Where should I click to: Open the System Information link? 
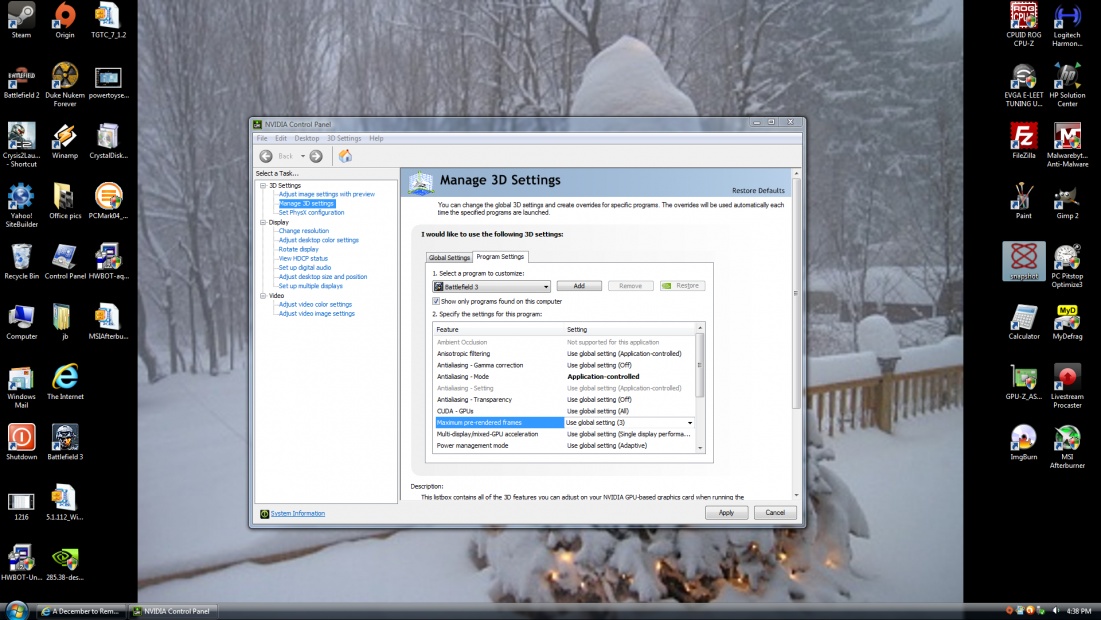[x=297, y=513]
